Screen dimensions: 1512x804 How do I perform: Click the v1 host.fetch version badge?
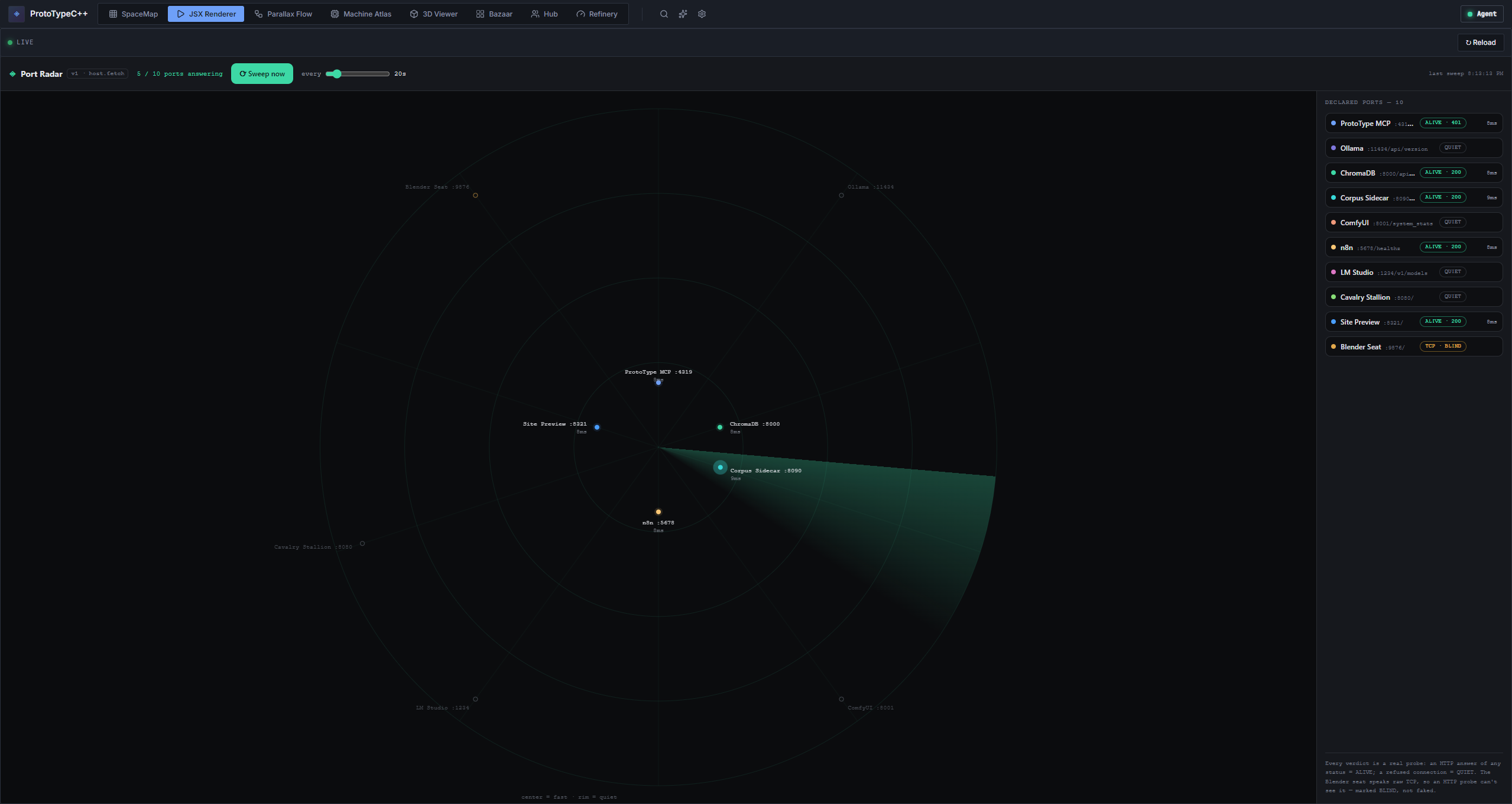(98, 74)
